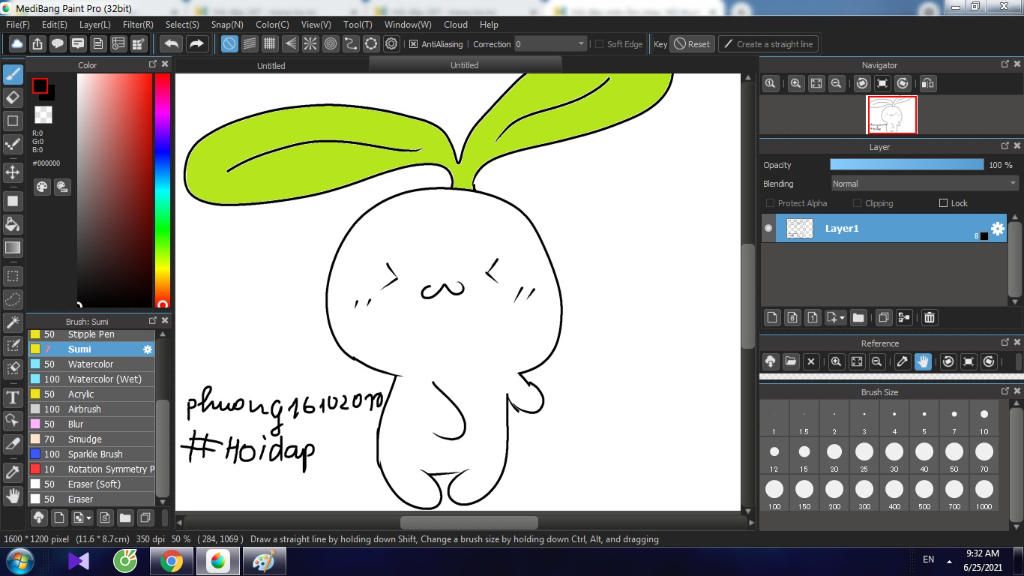Open the Windows Start menu
1024x576 pixels.
coord(20,561)
